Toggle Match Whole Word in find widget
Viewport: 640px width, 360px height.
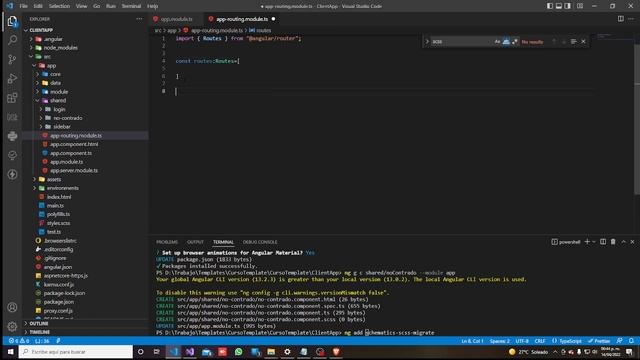(x=506, y=41)
